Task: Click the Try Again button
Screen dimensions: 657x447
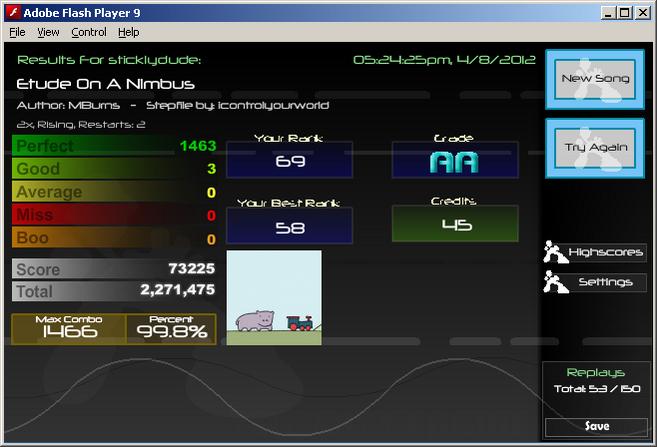Action: coord(595,148)
